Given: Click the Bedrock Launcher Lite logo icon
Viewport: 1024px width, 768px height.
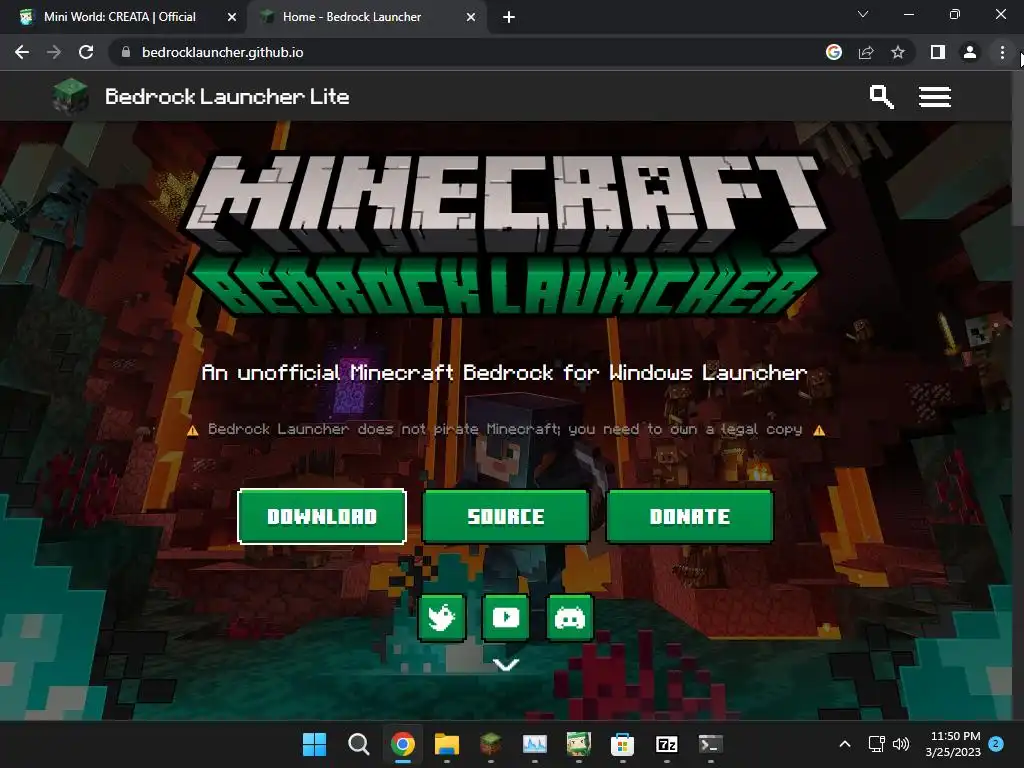Looking at the screenshot, I should [71, 95].
